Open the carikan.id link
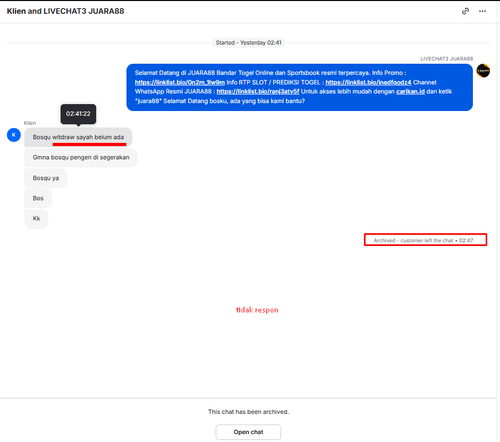Screen dimensions: 500x442 (x=410, y=92)
